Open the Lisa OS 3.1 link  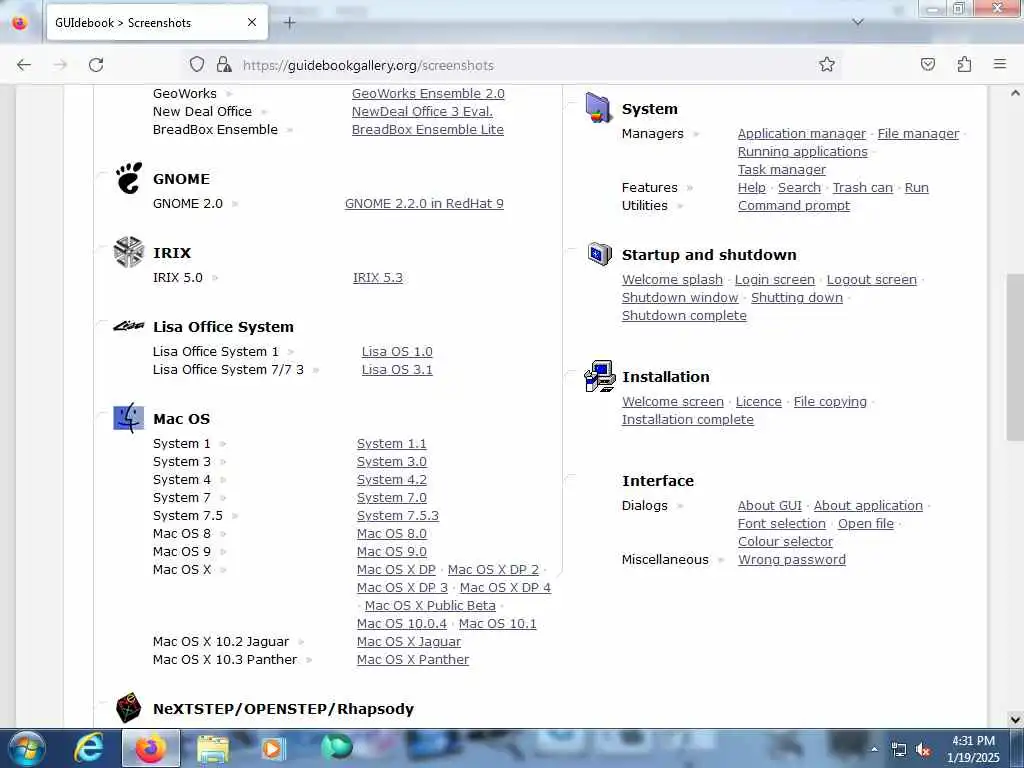click(x=397, y=370)
